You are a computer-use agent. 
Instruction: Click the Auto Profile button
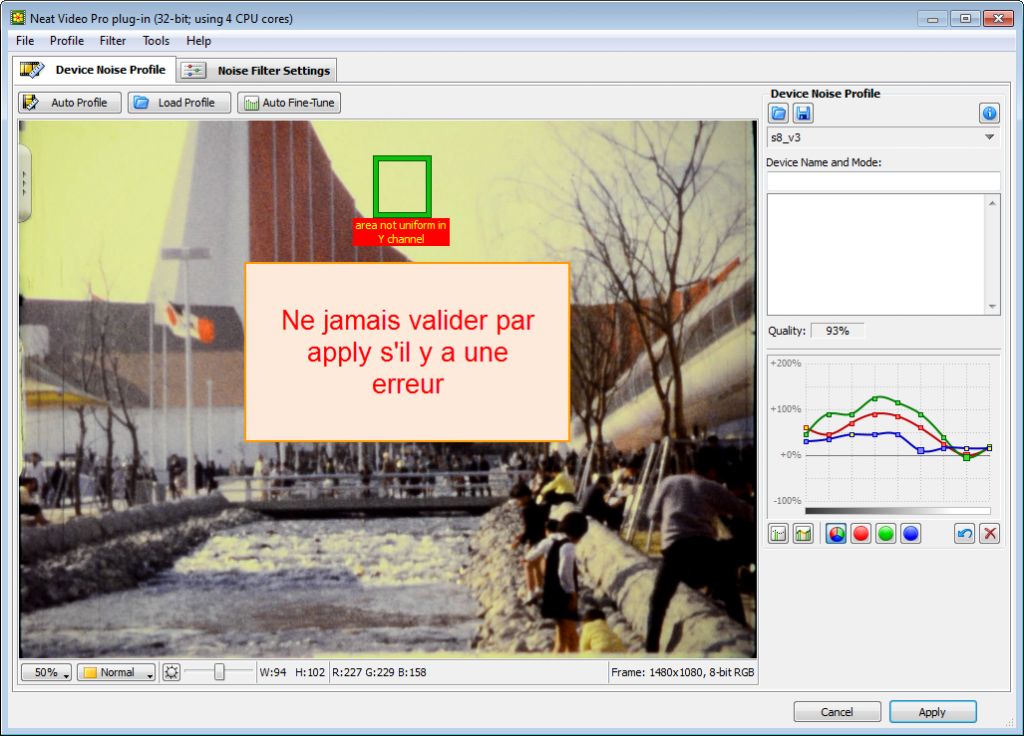pyautogui.click(x=70, y=103)
